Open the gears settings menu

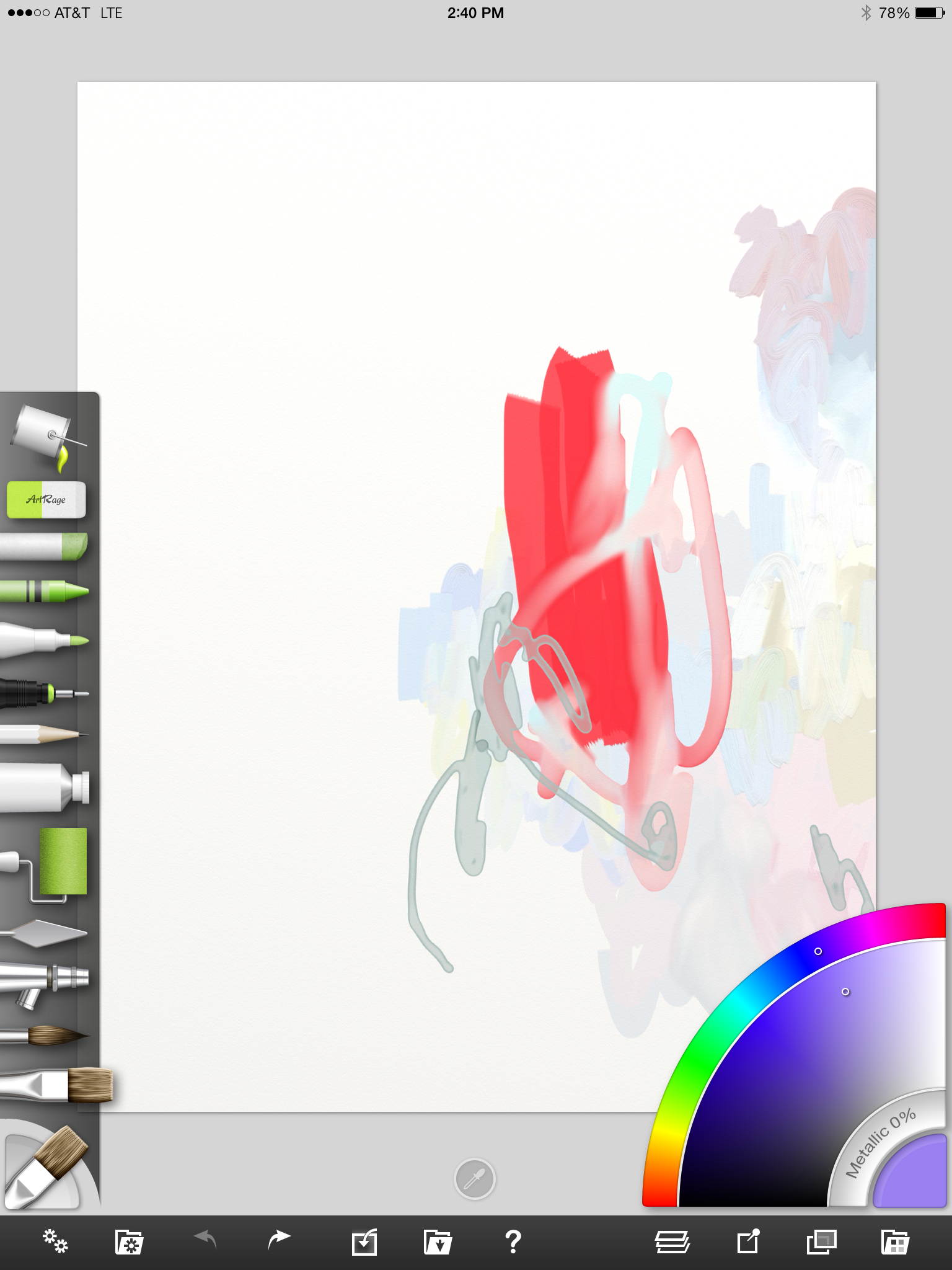(55, 1242)
